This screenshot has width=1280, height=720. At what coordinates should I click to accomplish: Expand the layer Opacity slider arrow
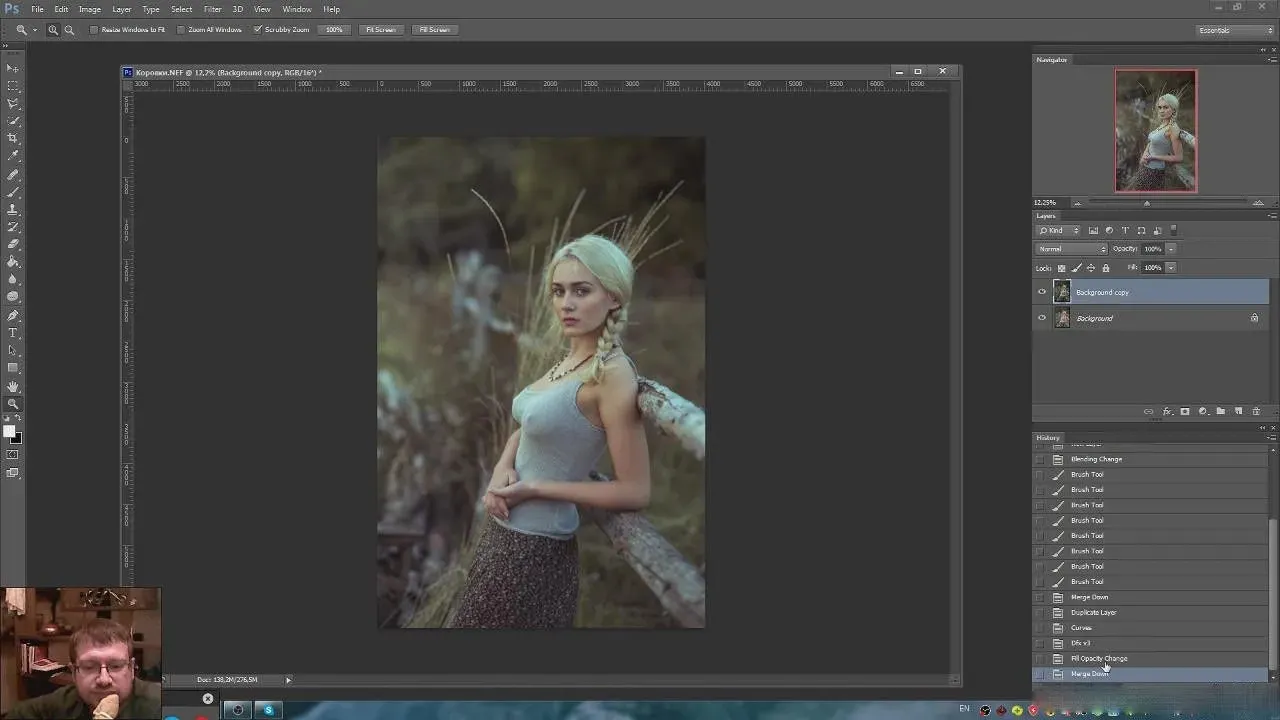pyautogui.click(x=1171, y=249)
